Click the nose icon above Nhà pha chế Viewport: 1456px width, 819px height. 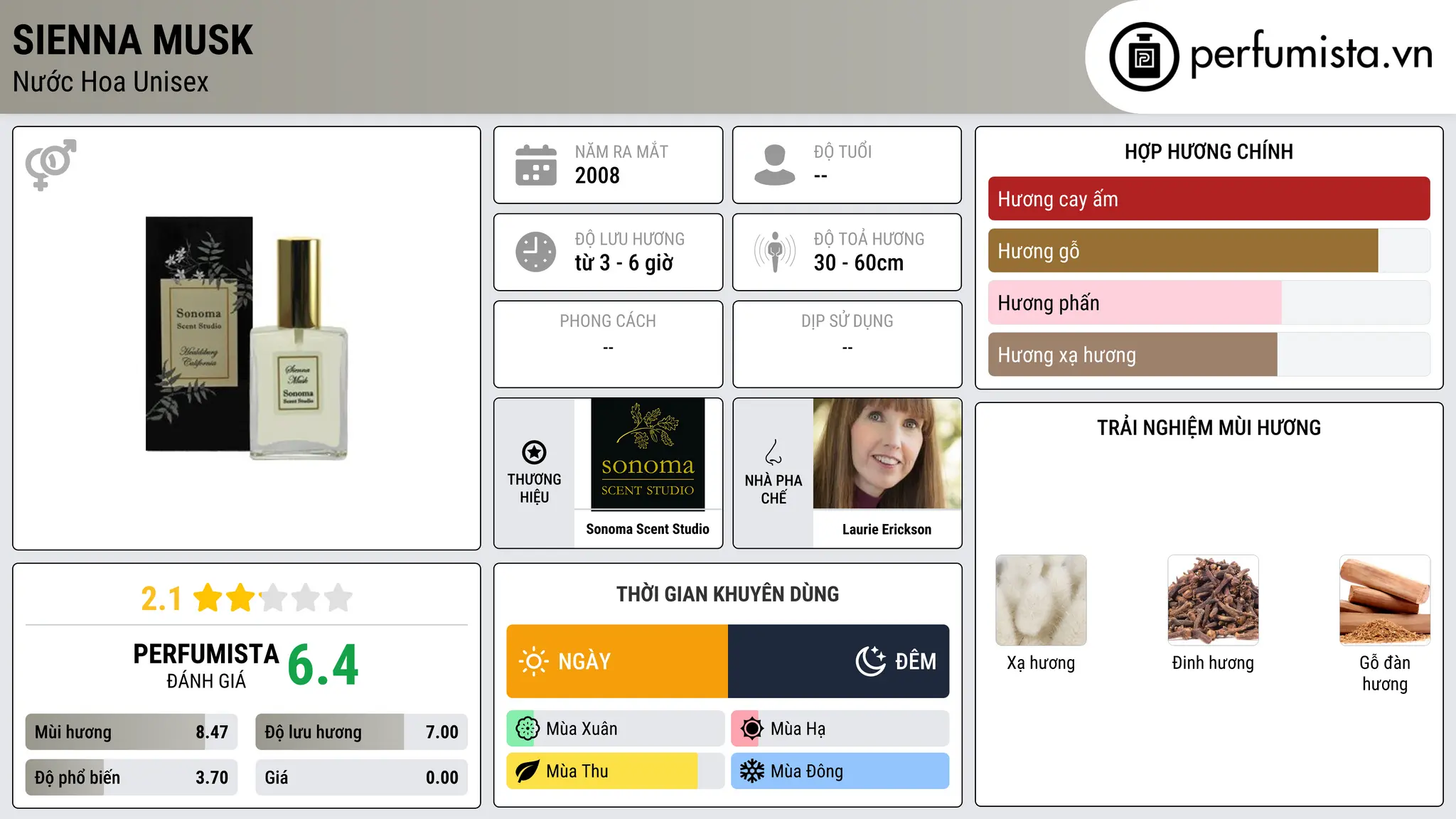point(773,452)
